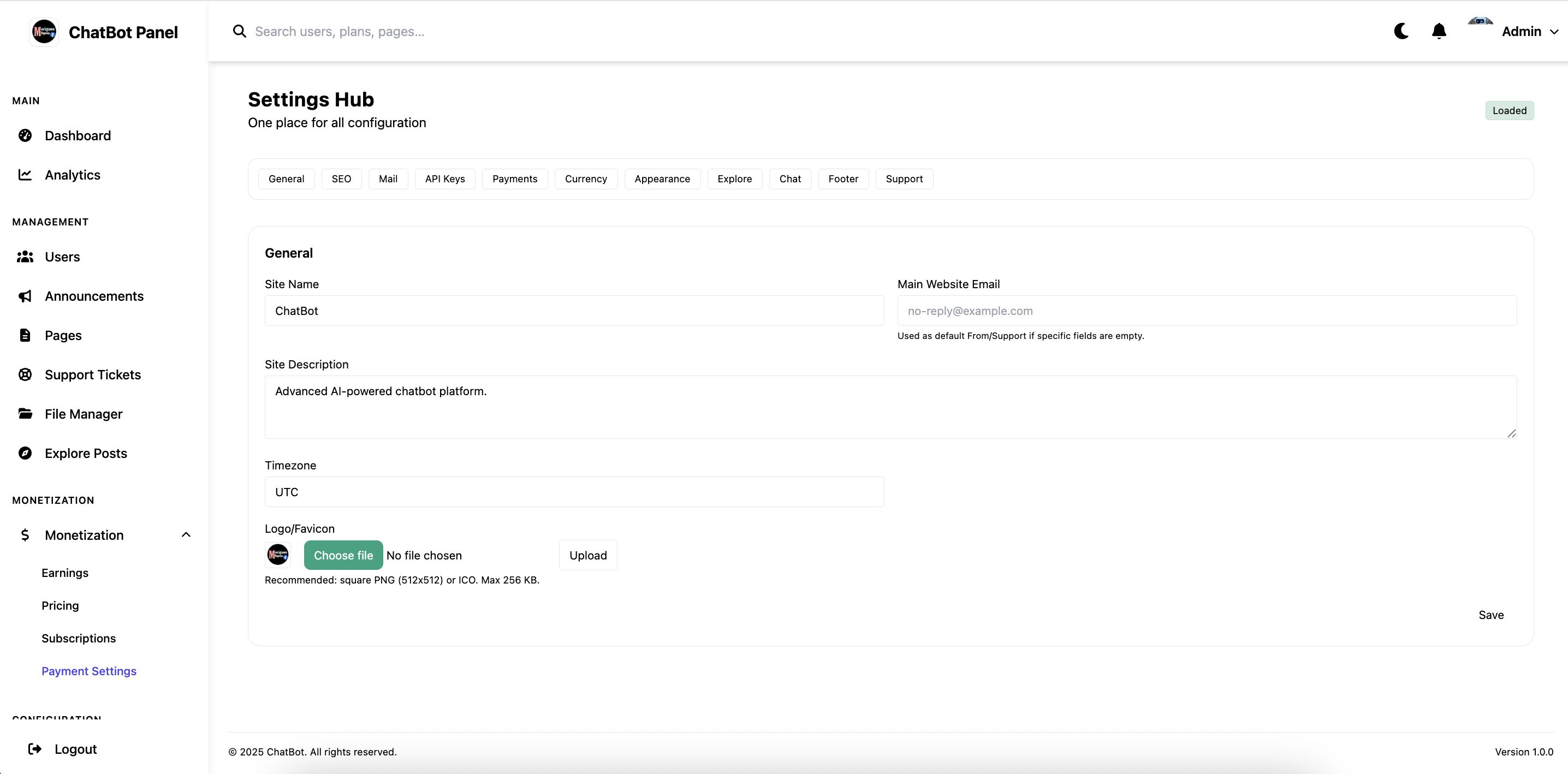Collapse the Monetization submenu chevron

click(186, 535)
